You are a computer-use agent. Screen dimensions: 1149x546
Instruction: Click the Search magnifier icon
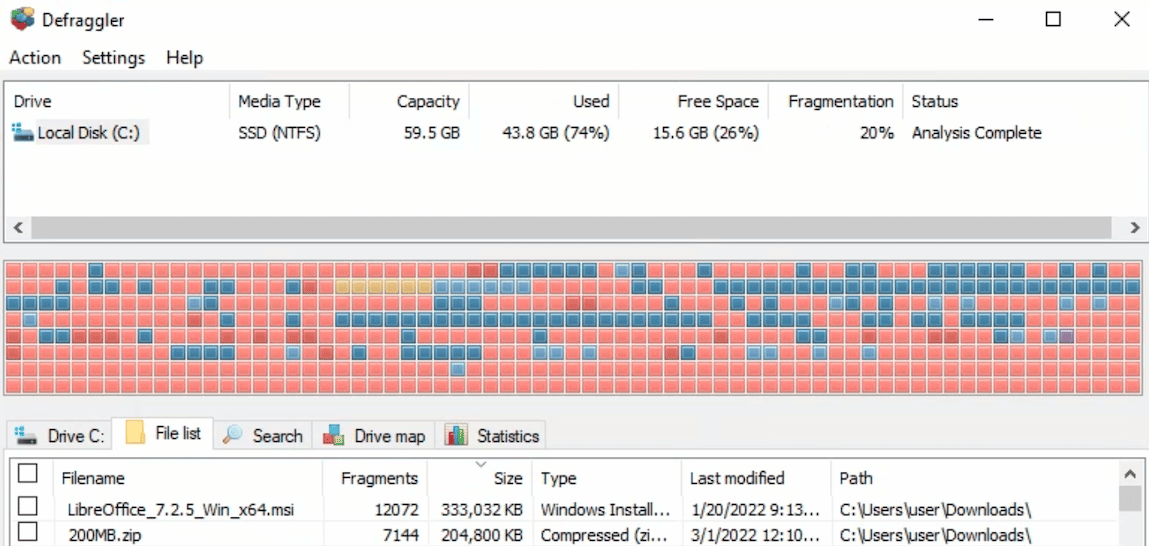(x=233, y=435)
